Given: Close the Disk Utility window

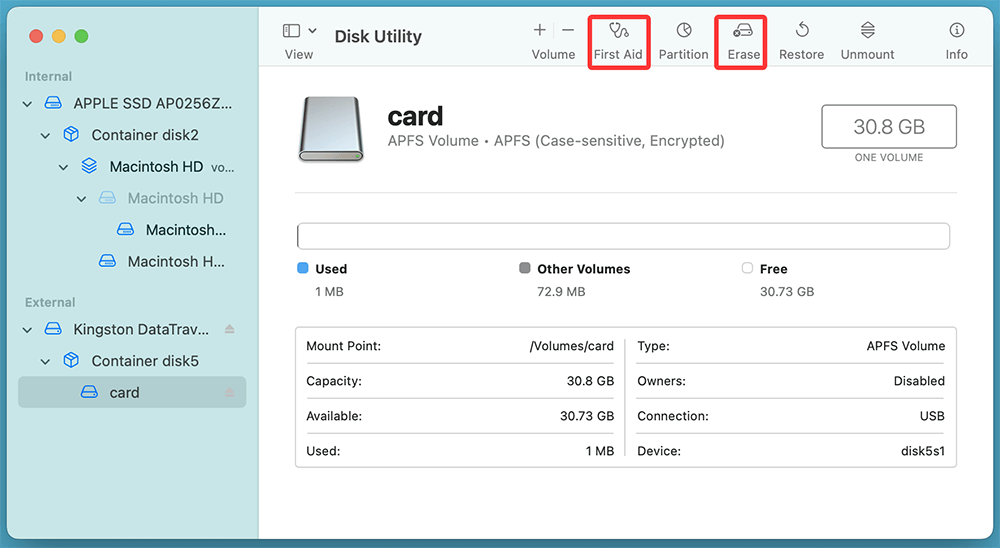Looking at the screenshot, I should click(36, 36).
